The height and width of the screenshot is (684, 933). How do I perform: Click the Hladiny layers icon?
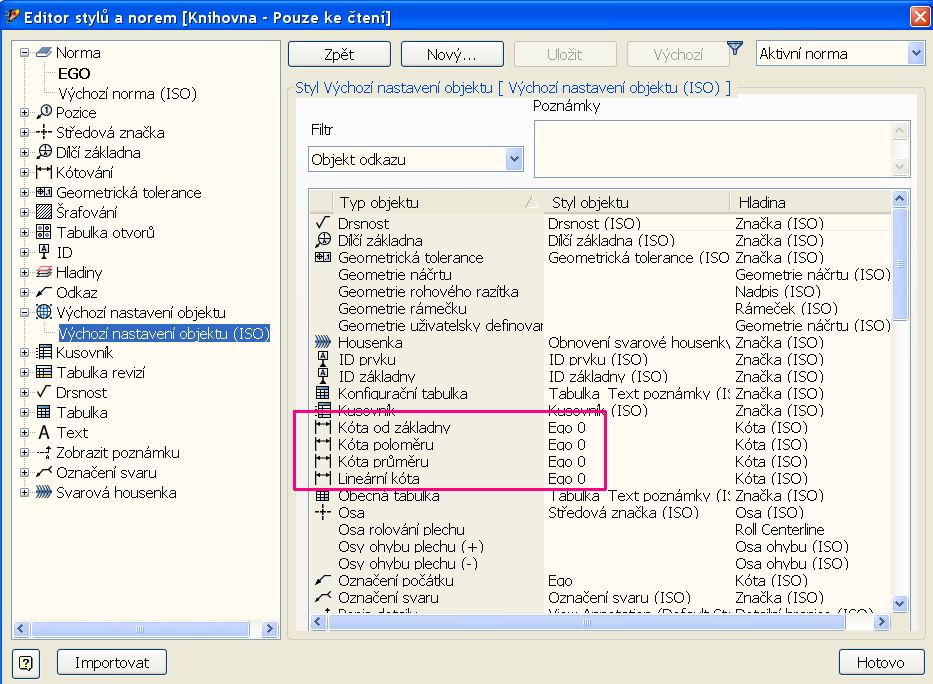click(x=43, y=273)
